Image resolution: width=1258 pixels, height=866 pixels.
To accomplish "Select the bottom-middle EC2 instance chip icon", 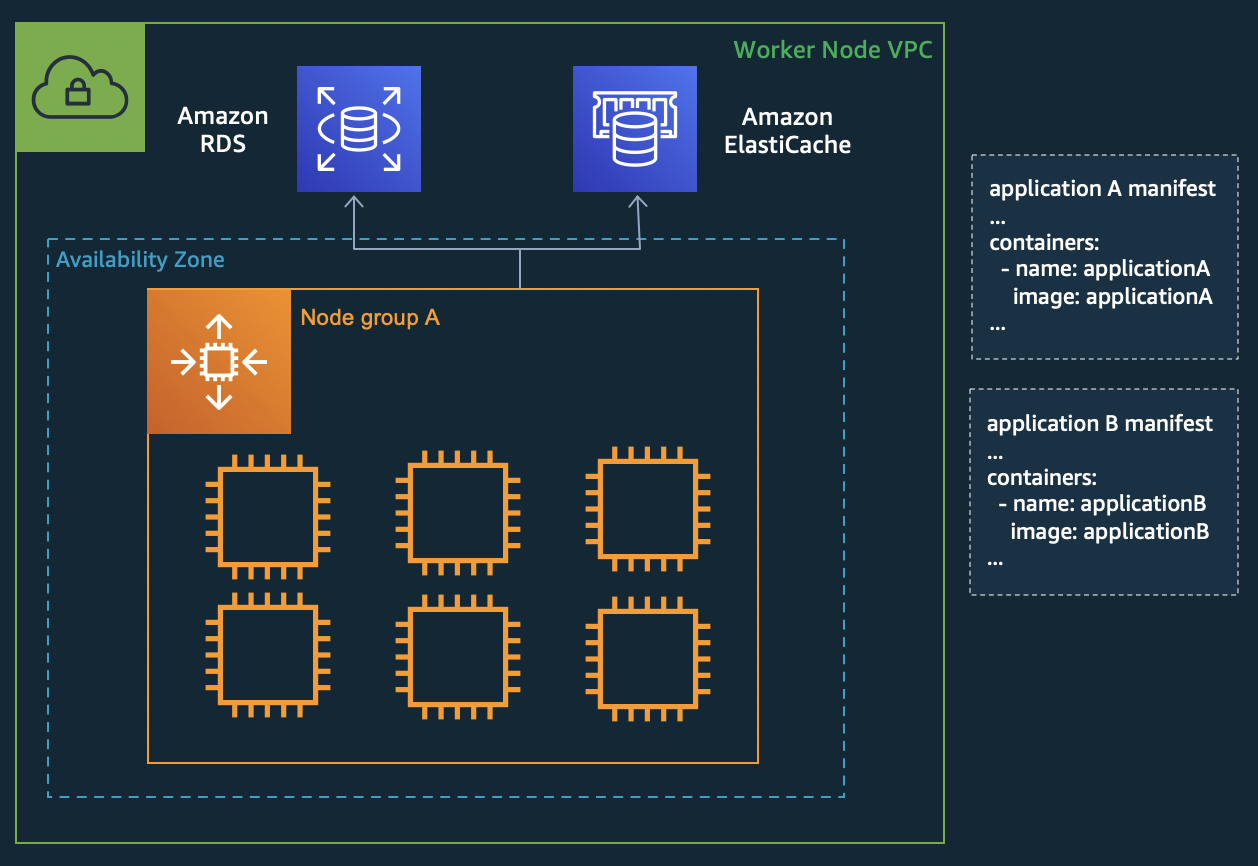I will coord(458,657).
